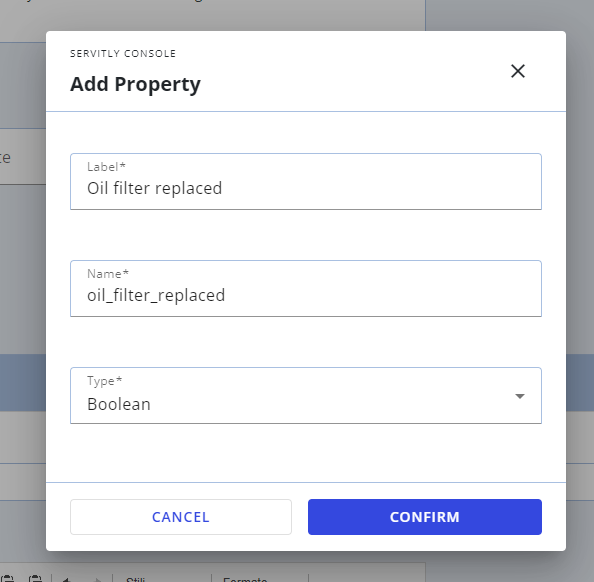Click the second paste icon in background toolbar
Viewport: 594px width, 582px height.
(x=36, y=579)
